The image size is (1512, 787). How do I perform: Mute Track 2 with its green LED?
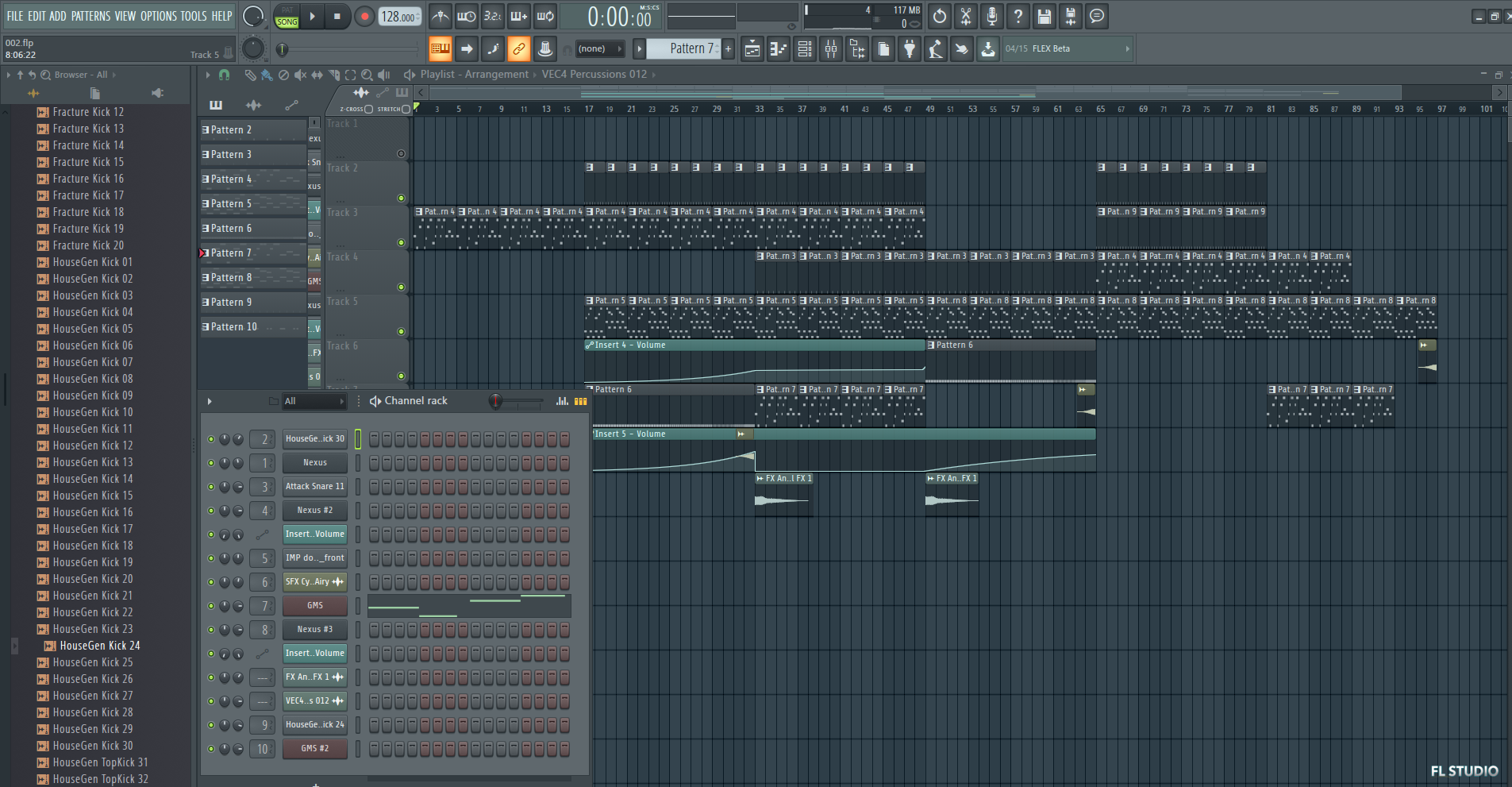[401, 199]
